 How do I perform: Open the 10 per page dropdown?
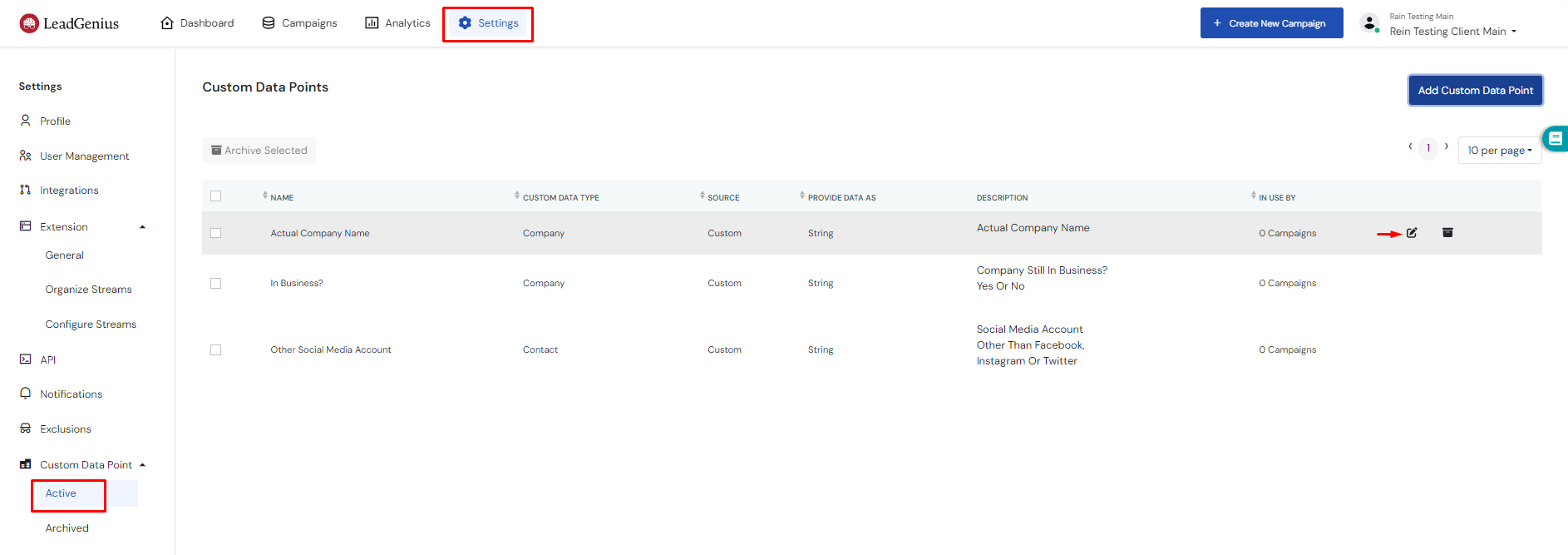(1500, 150)
